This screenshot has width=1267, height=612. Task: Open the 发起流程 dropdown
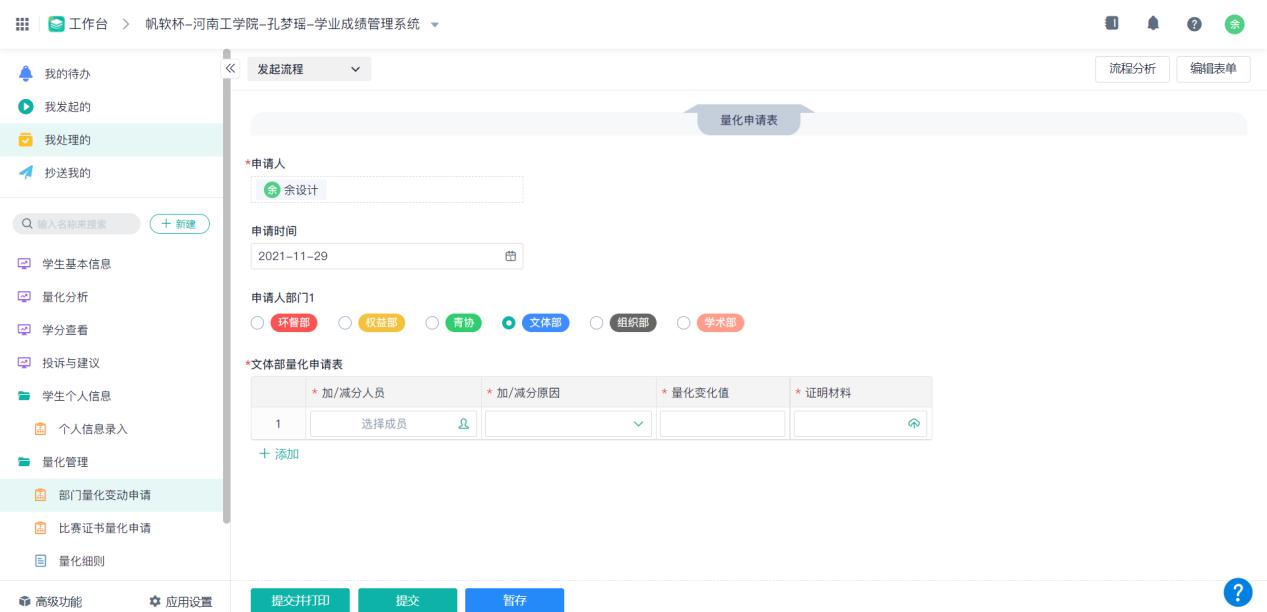pos(308,69)
